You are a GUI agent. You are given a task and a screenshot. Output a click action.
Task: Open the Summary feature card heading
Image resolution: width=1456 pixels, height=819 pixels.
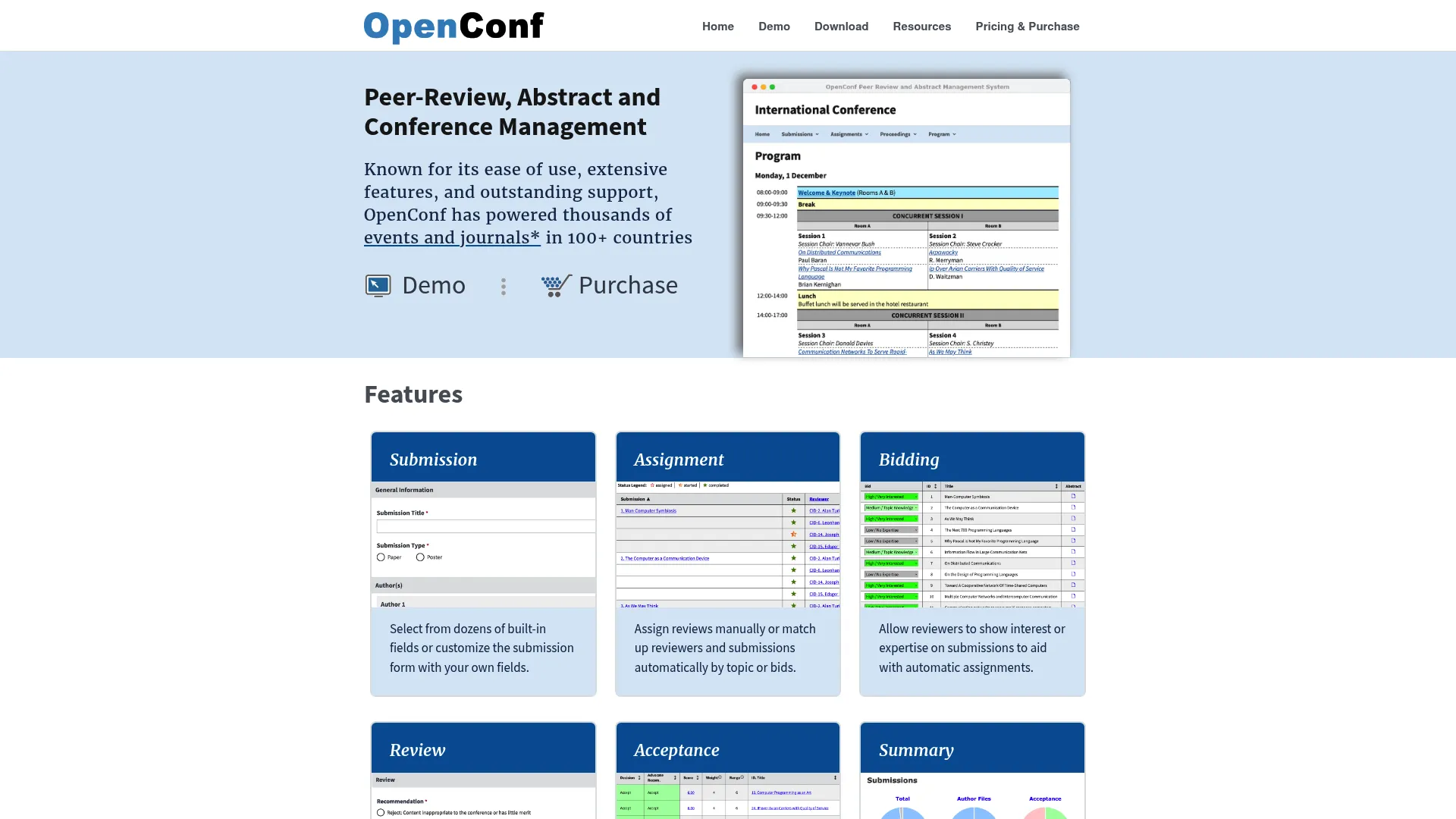[916, 750]
